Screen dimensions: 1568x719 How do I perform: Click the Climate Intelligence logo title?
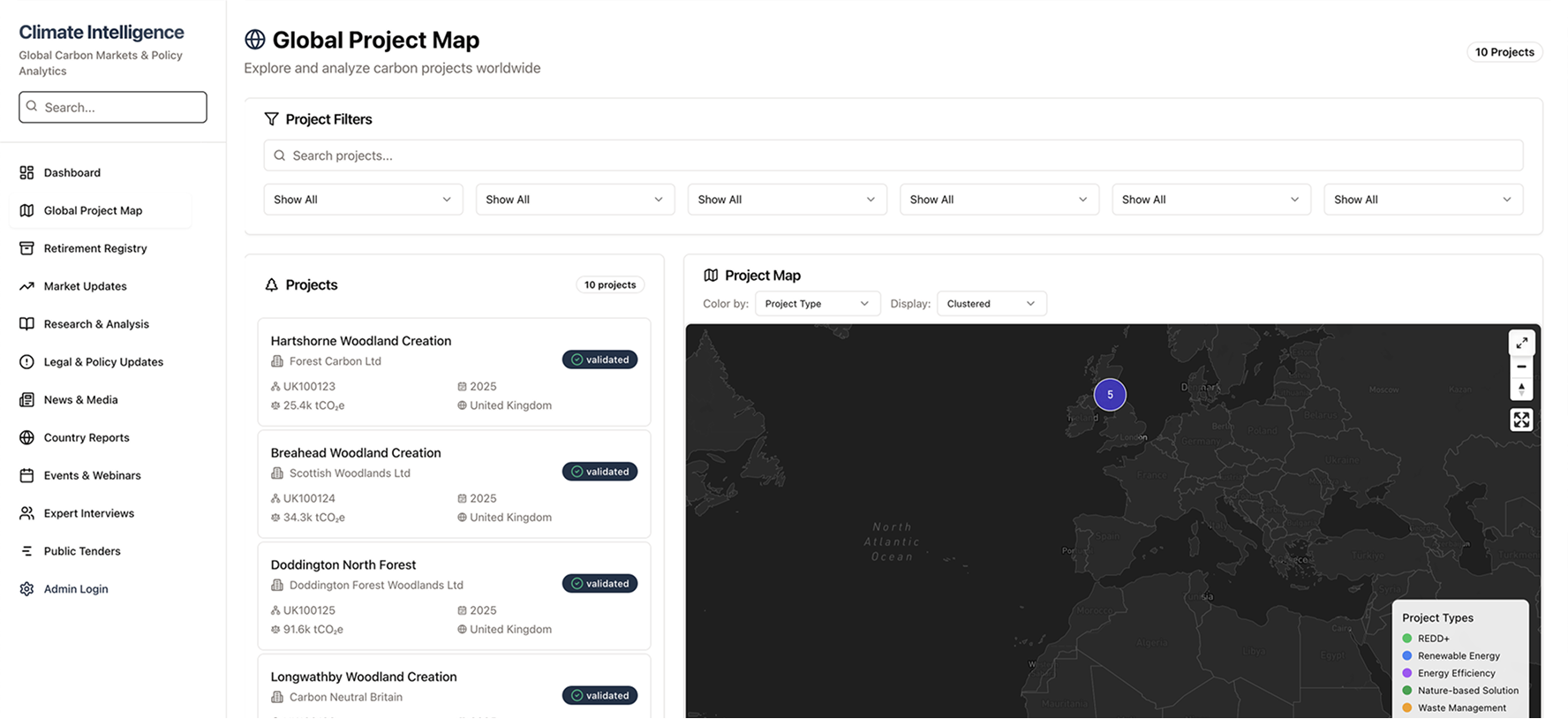[x=102, y=33]
